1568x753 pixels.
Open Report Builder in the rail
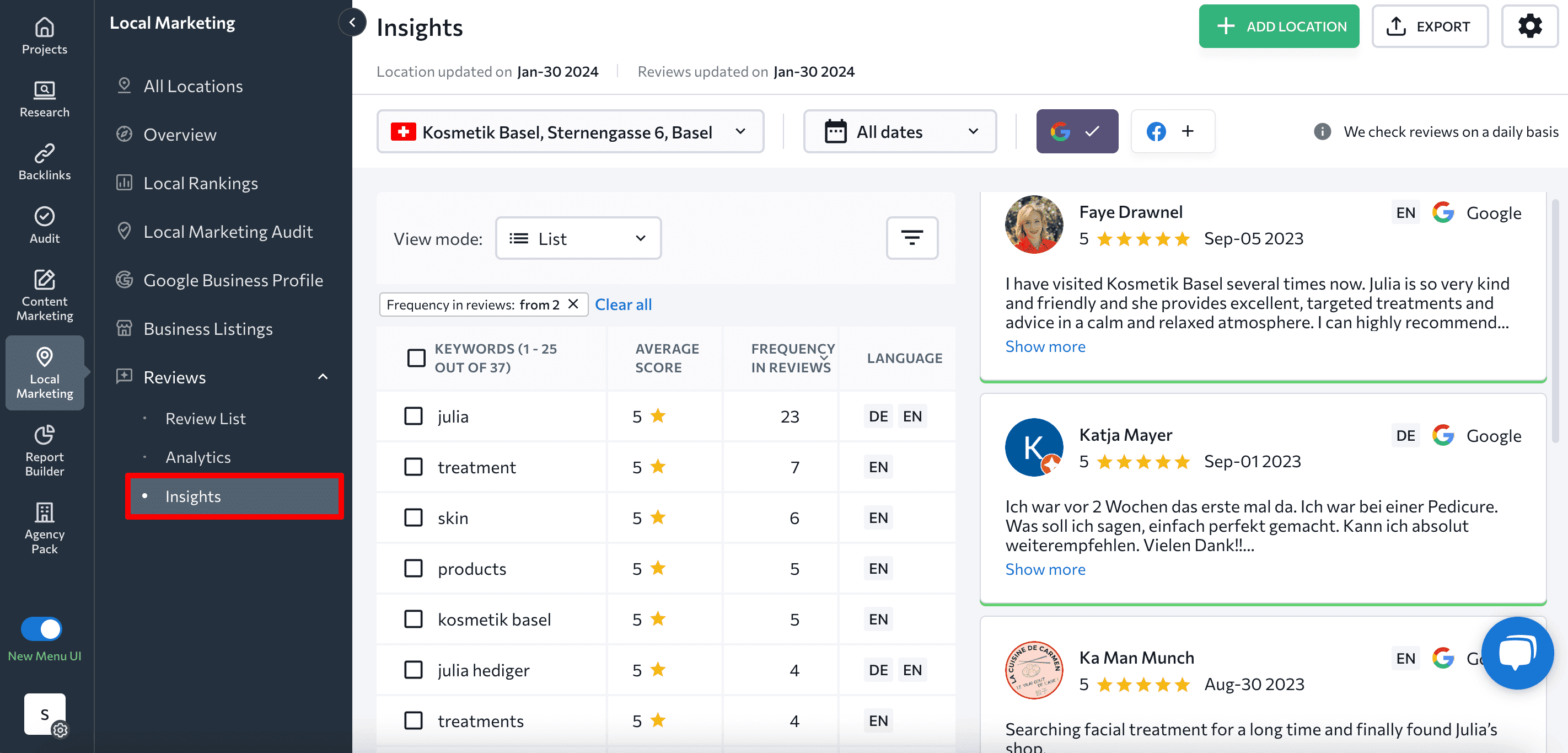pyautogui.click(x=45, y=450)
